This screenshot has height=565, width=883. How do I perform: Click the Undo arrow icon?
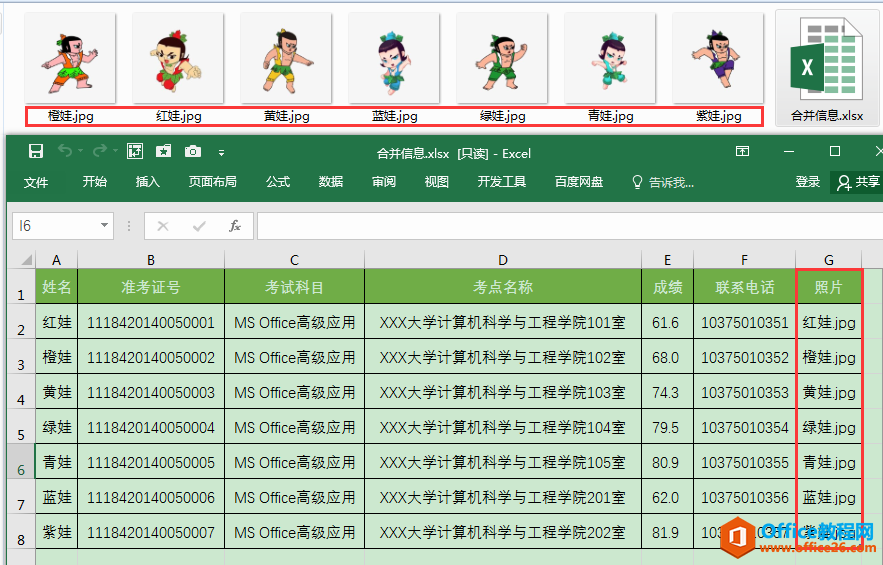point(65,151)
